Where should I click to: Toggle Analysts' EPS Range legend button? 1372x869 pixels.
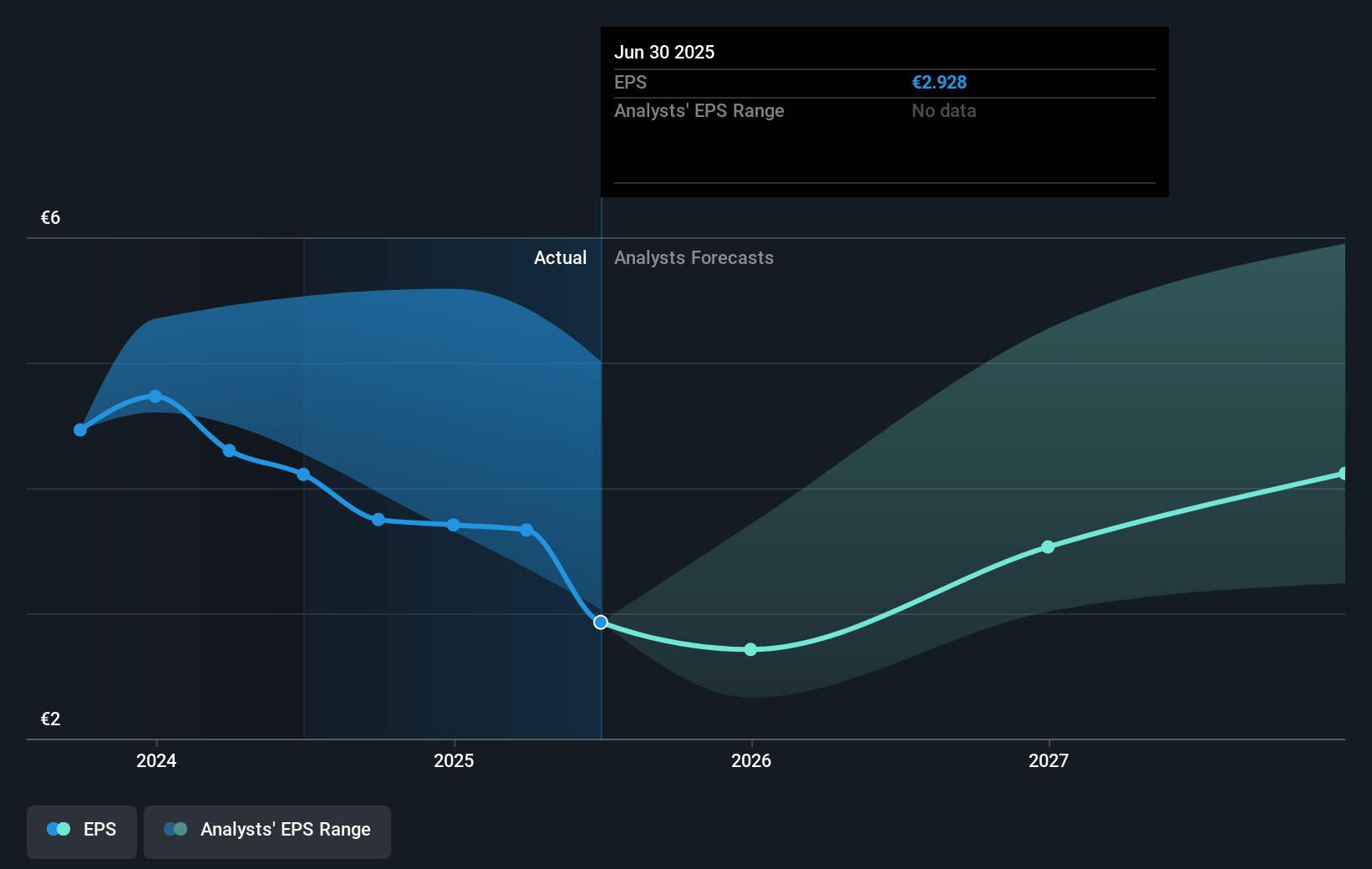(267, 831)
